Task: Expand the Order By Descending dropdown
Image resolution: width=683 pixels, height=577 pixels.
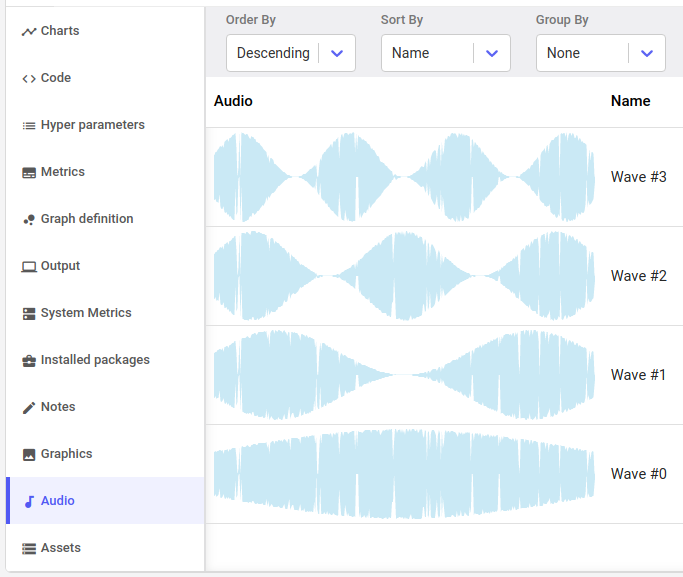Action: [x=291, y=53]
